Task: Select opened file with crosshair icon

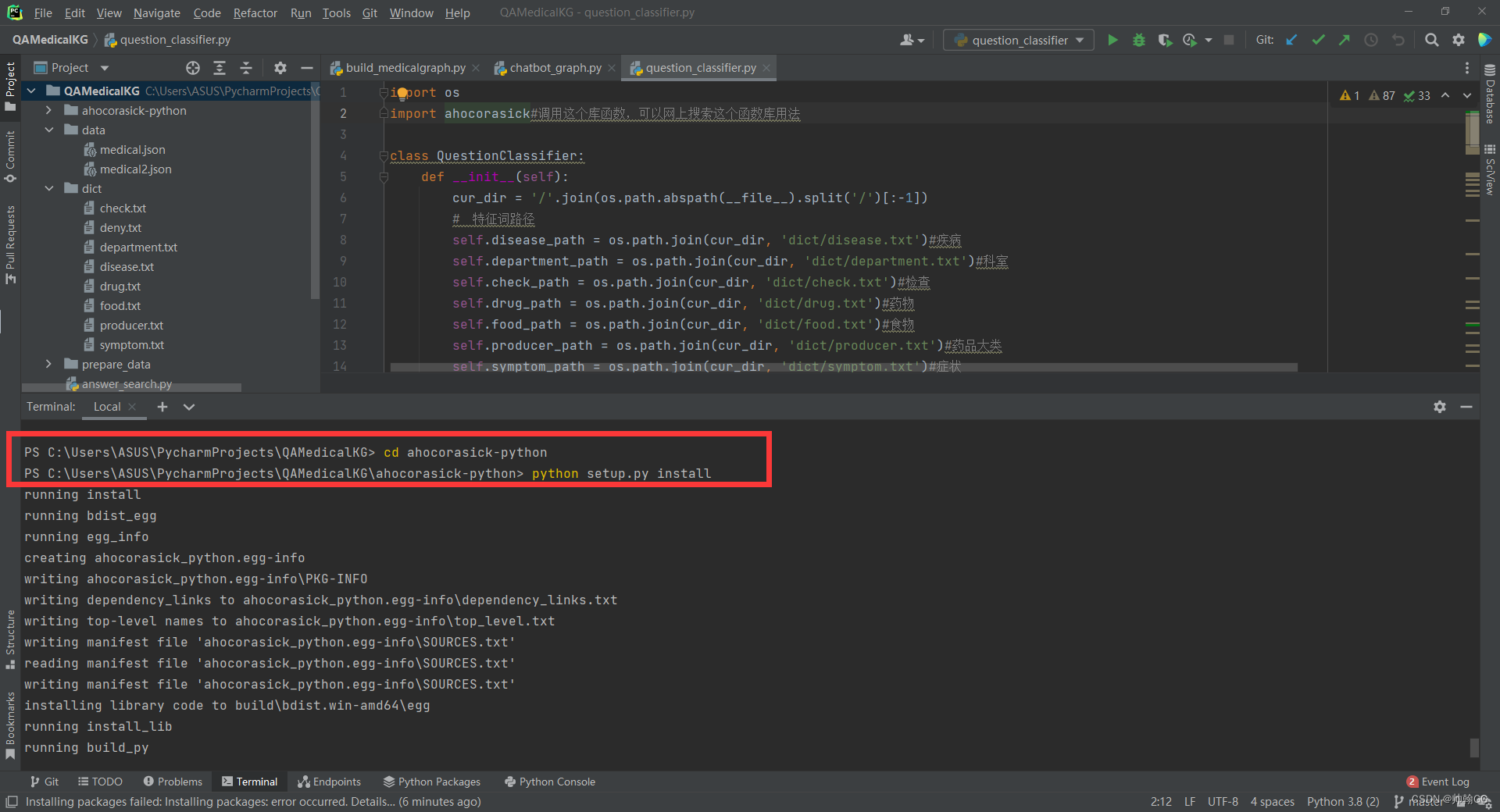Action: point(193,68)
